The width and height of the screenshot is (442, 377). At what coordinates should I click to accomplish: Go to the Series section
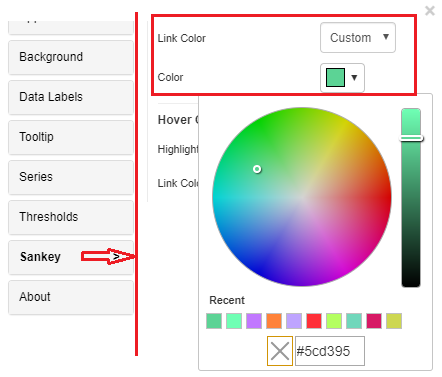coord(71,177)
